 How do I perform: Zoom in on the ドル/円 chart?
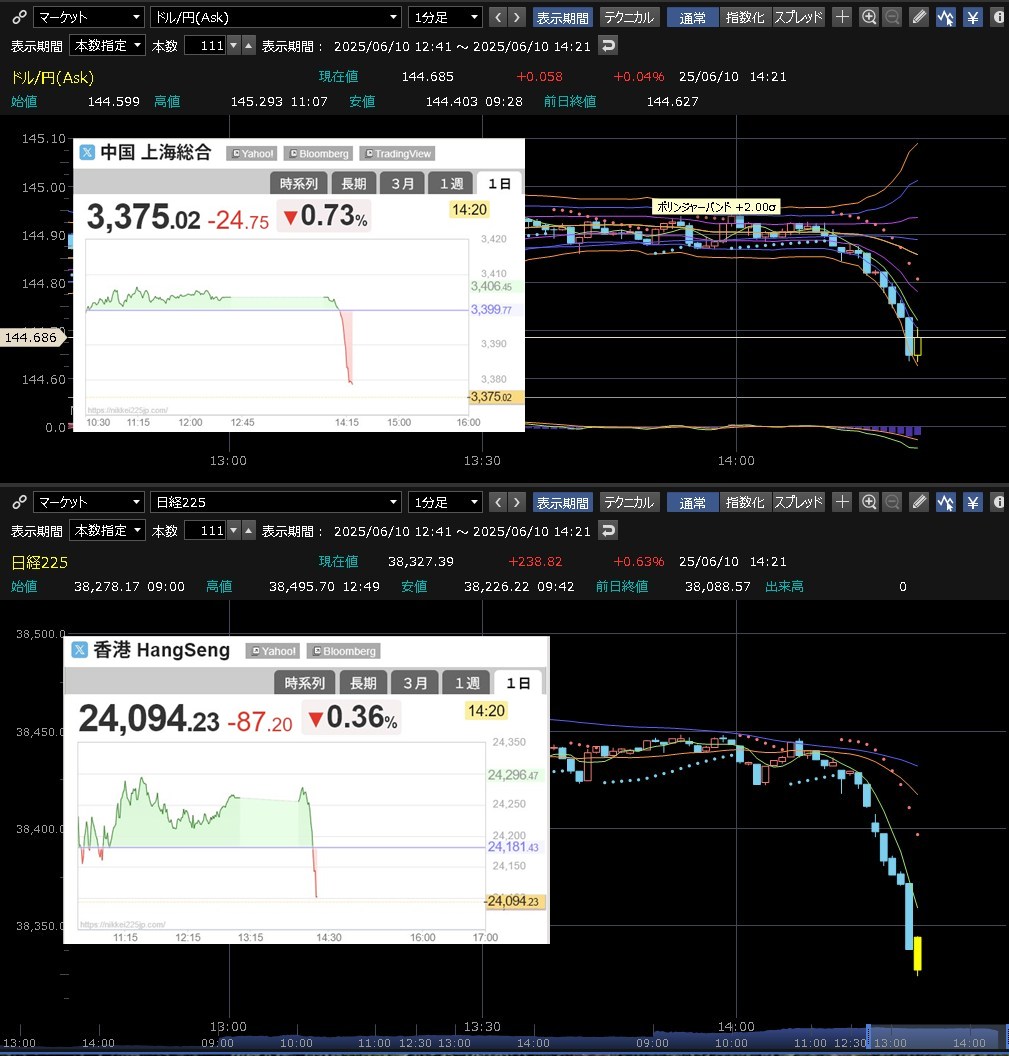point(869,17)
